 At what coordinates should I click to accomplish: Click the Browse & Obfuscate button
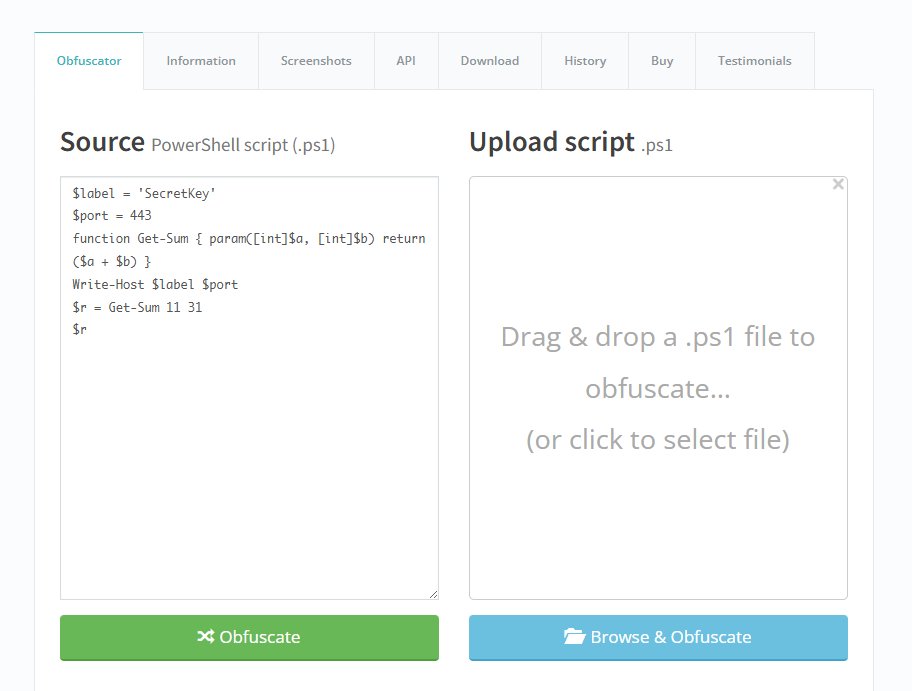click(658, 637)
